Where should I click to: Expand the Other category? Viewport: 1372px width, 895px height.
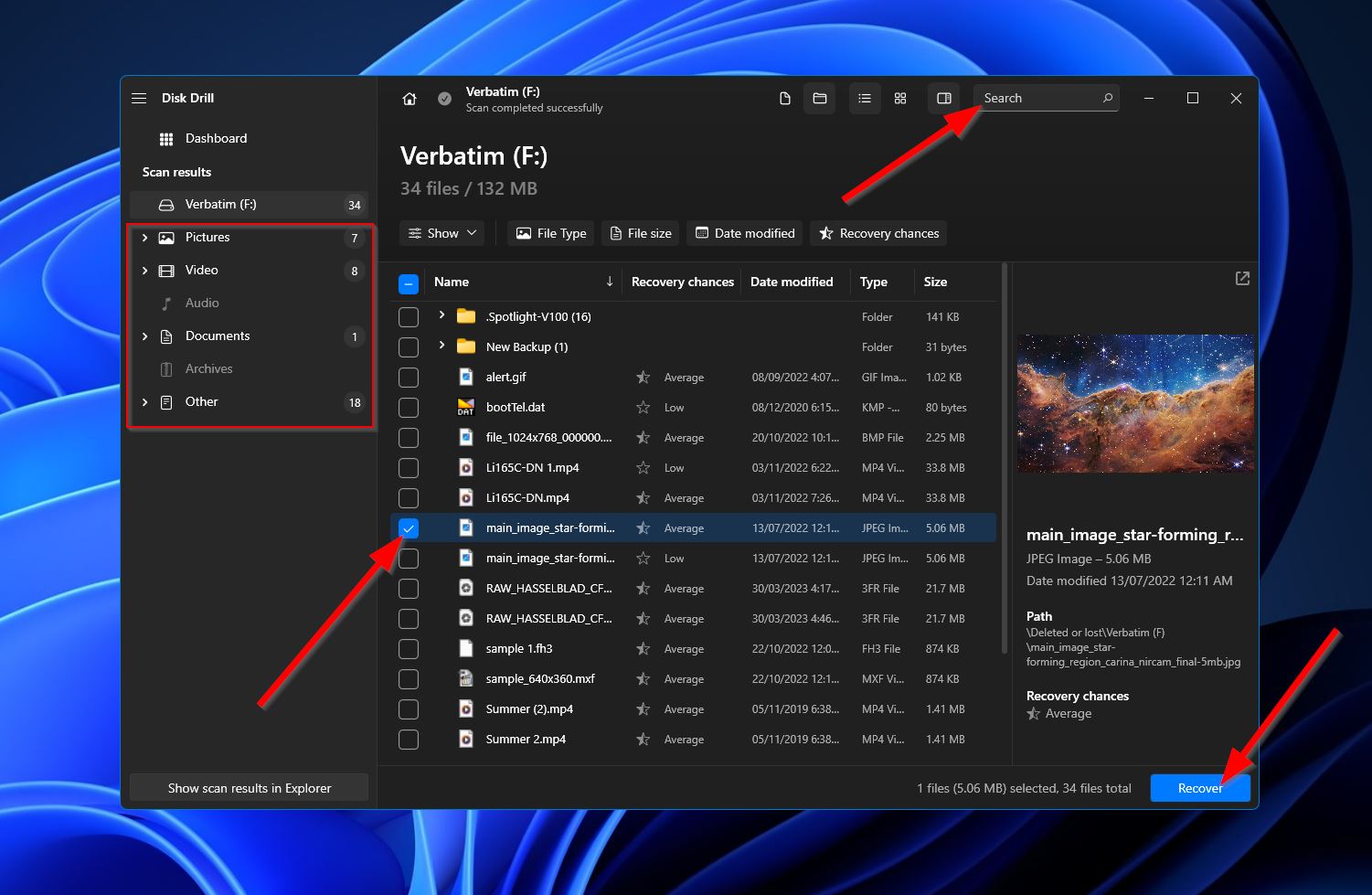144,402
